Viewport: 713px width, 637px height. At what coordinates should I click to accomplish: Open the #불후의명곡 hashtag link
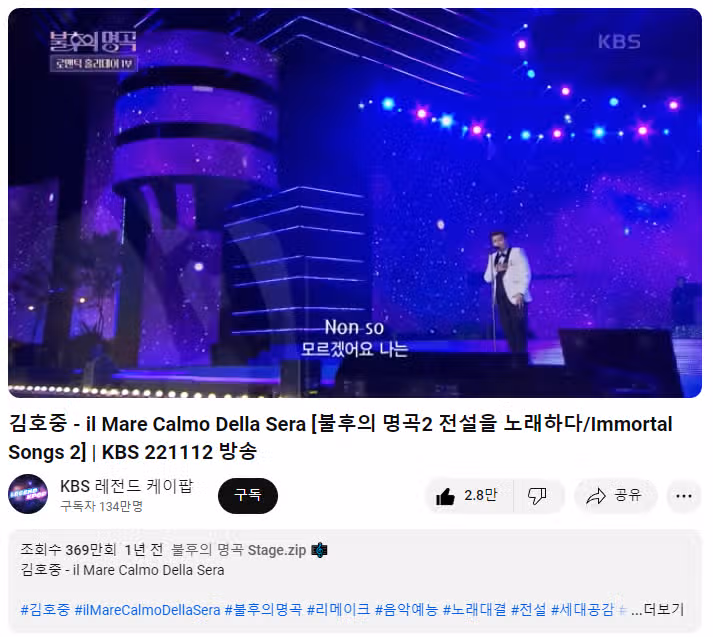tap(263, 610)
